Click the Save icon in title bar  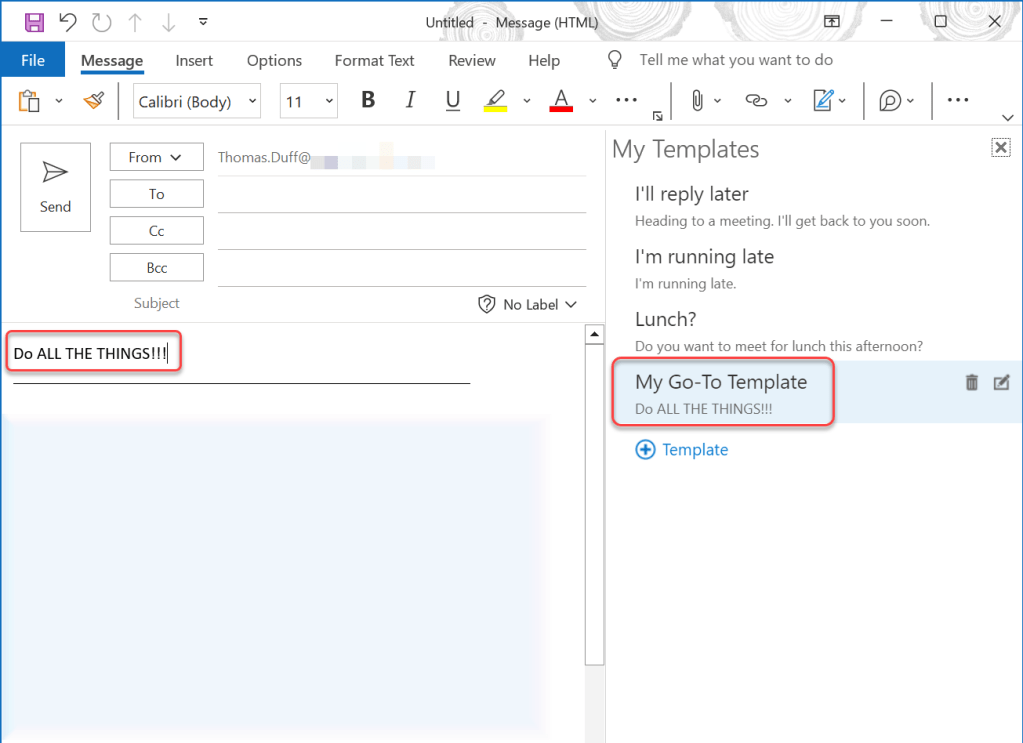click(34, 22)
